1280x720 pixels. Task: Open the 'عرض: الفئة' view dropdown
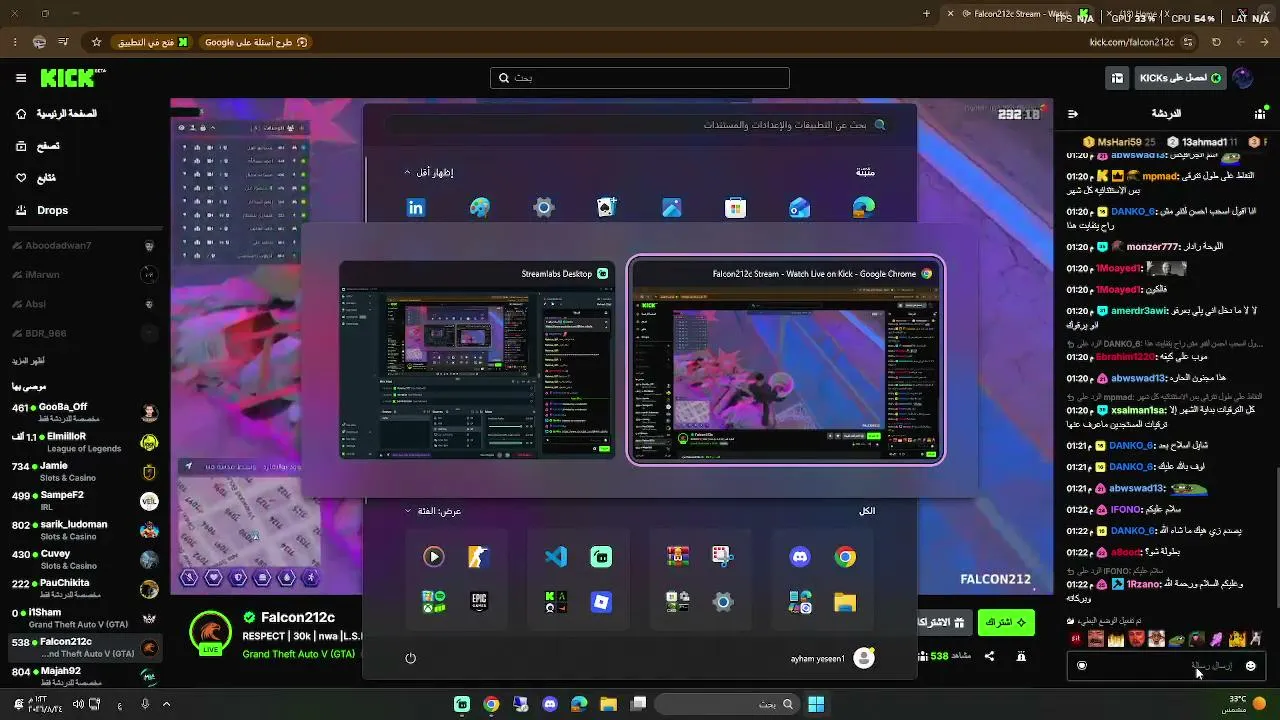tap(433, 511)
